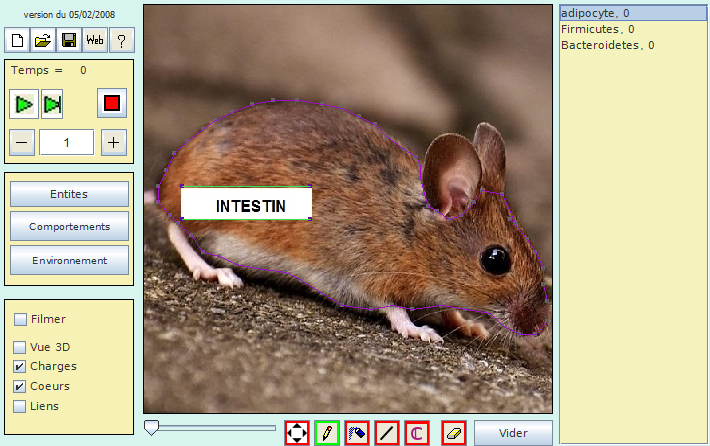Select the pencil drawing tool

327,433
